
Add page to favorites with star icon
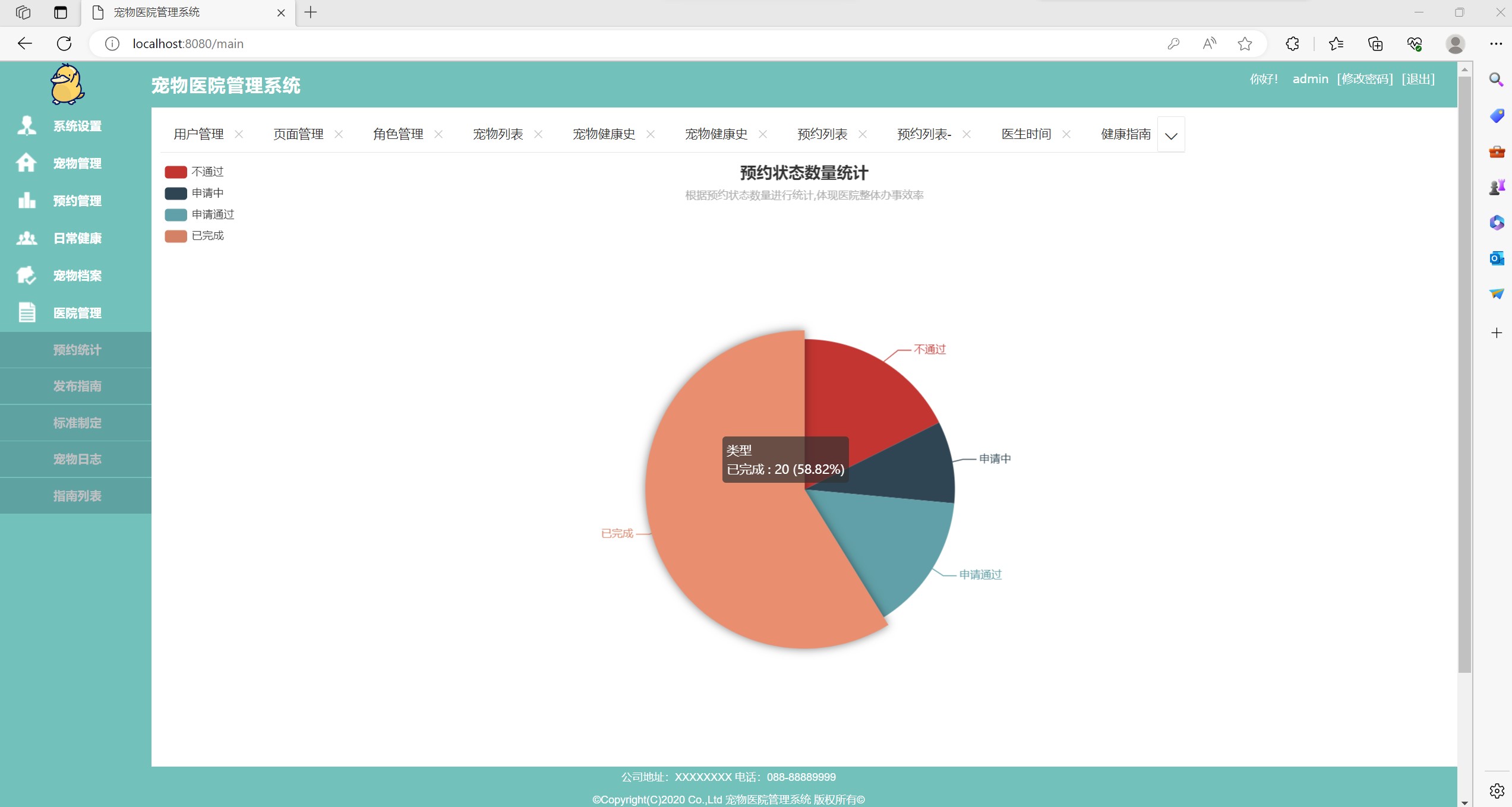[x=1245, y=43]
